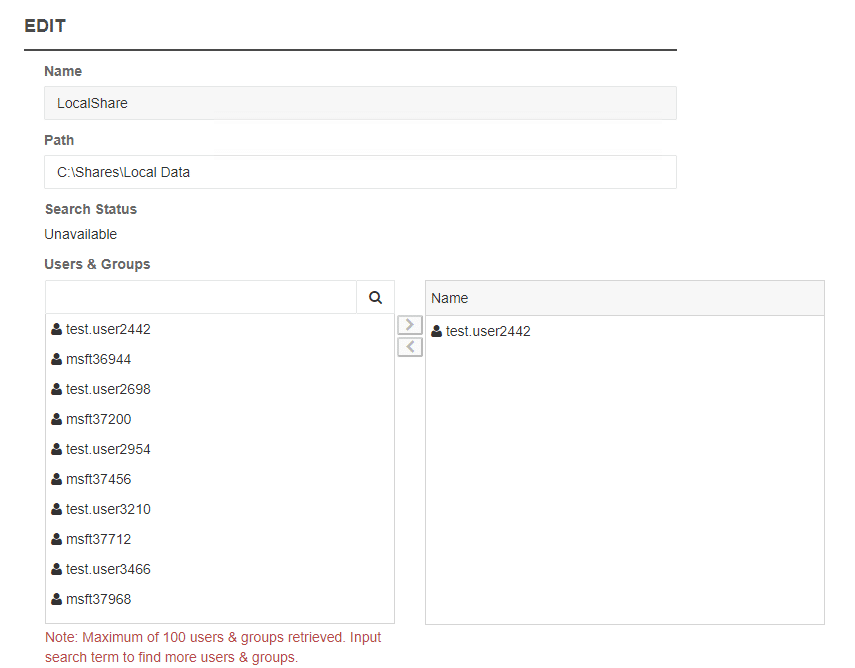Click the move left arrow button
Image resolution: width=855 pixels, height=668 pixels.
point(410,347)
